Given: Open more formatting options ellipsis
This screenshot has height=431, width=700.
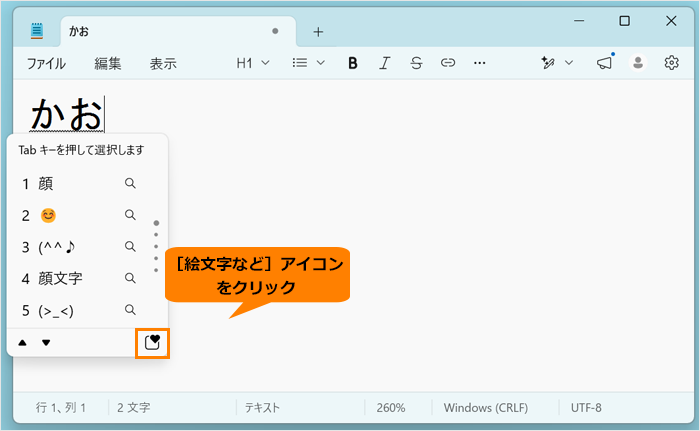Looking at the screenshot, I should click(479, 63).
